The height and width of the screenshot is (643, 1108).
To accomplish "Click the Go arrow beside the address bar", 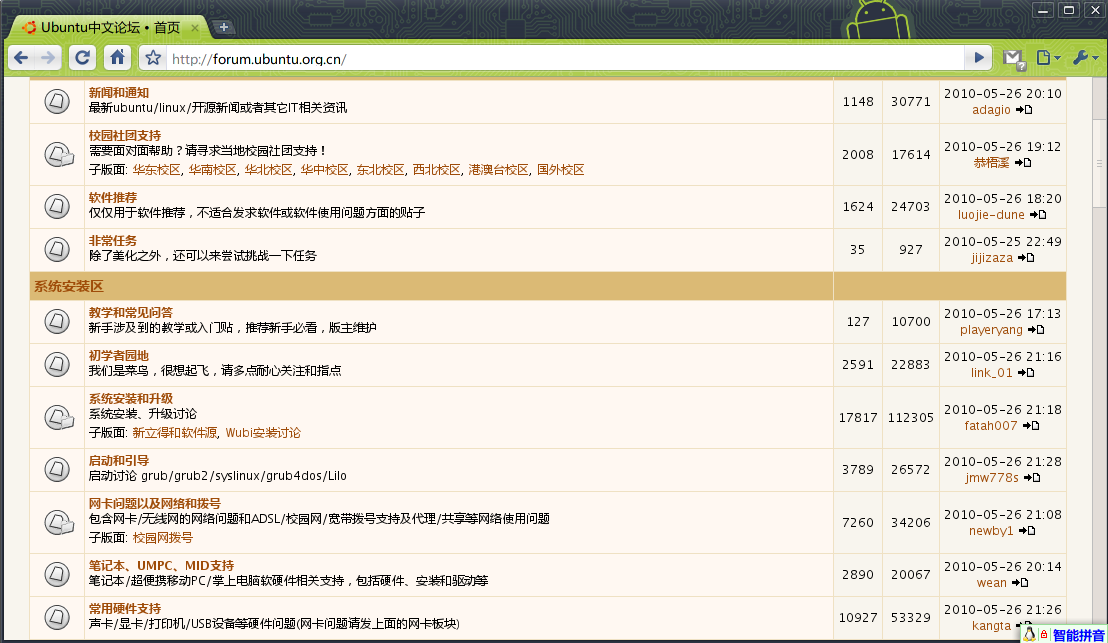I will [979, 58].
